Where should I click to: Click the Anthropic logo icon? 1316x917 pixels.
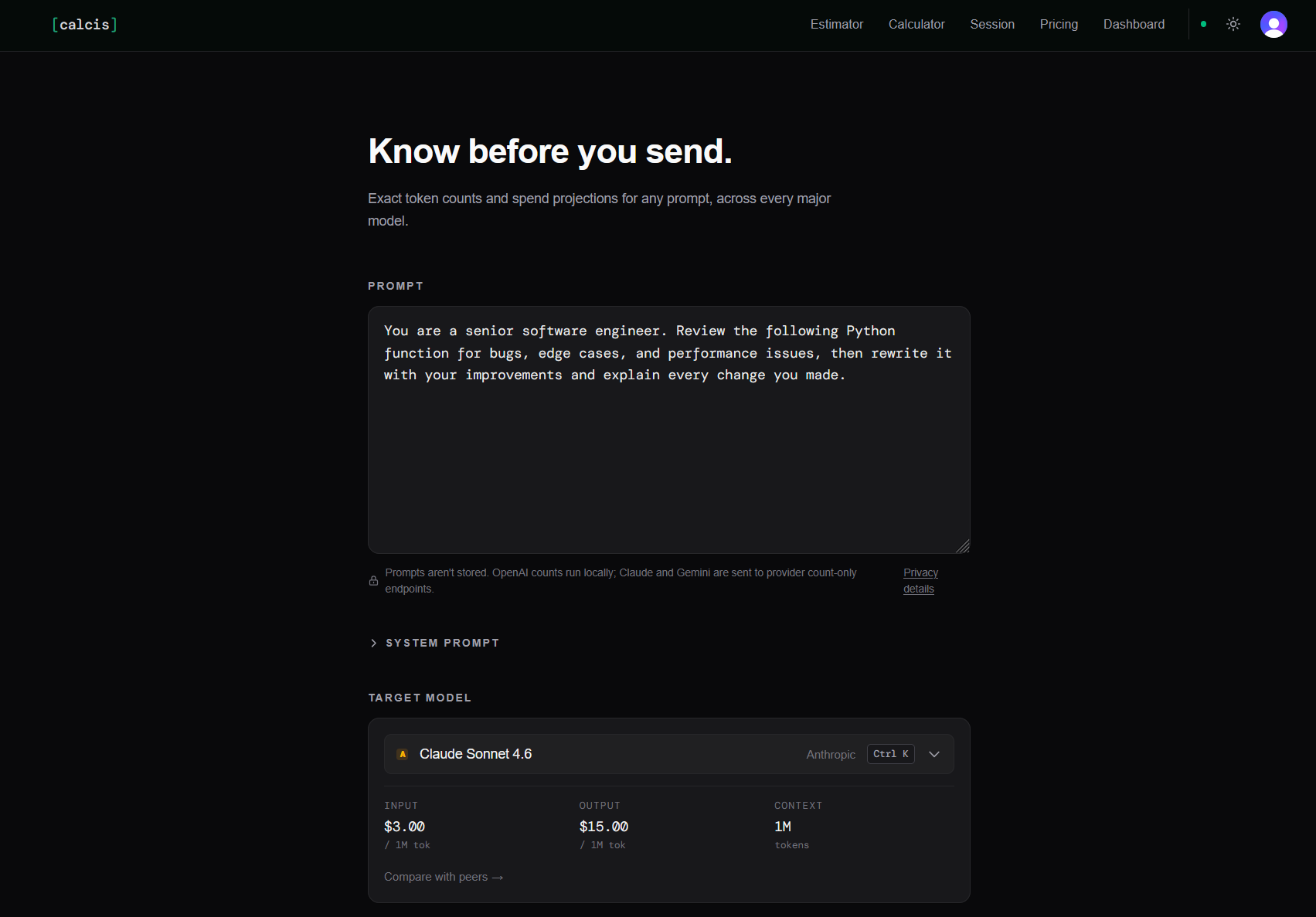point(403,754)
